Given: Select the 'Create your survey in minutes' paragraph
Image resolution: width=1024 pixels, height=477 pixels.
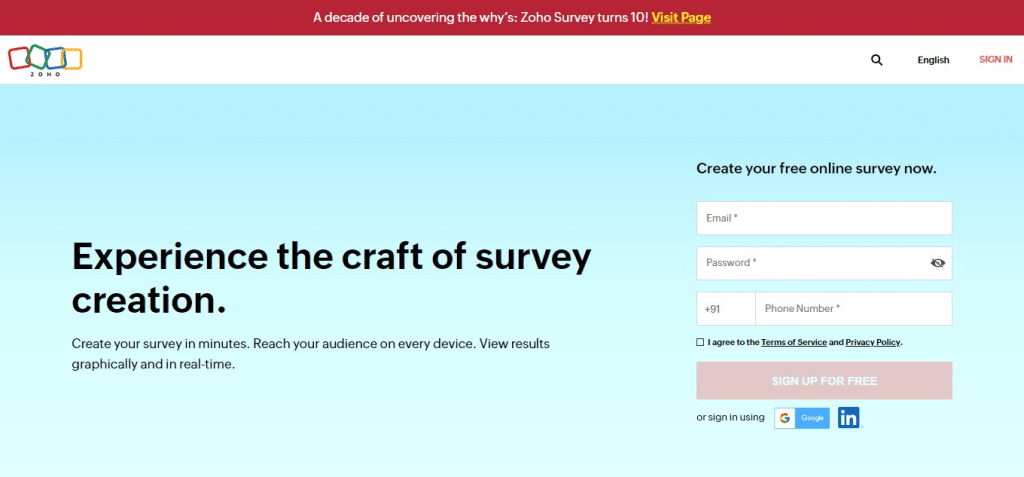Looking at the screenshot, I should [311, 354].
